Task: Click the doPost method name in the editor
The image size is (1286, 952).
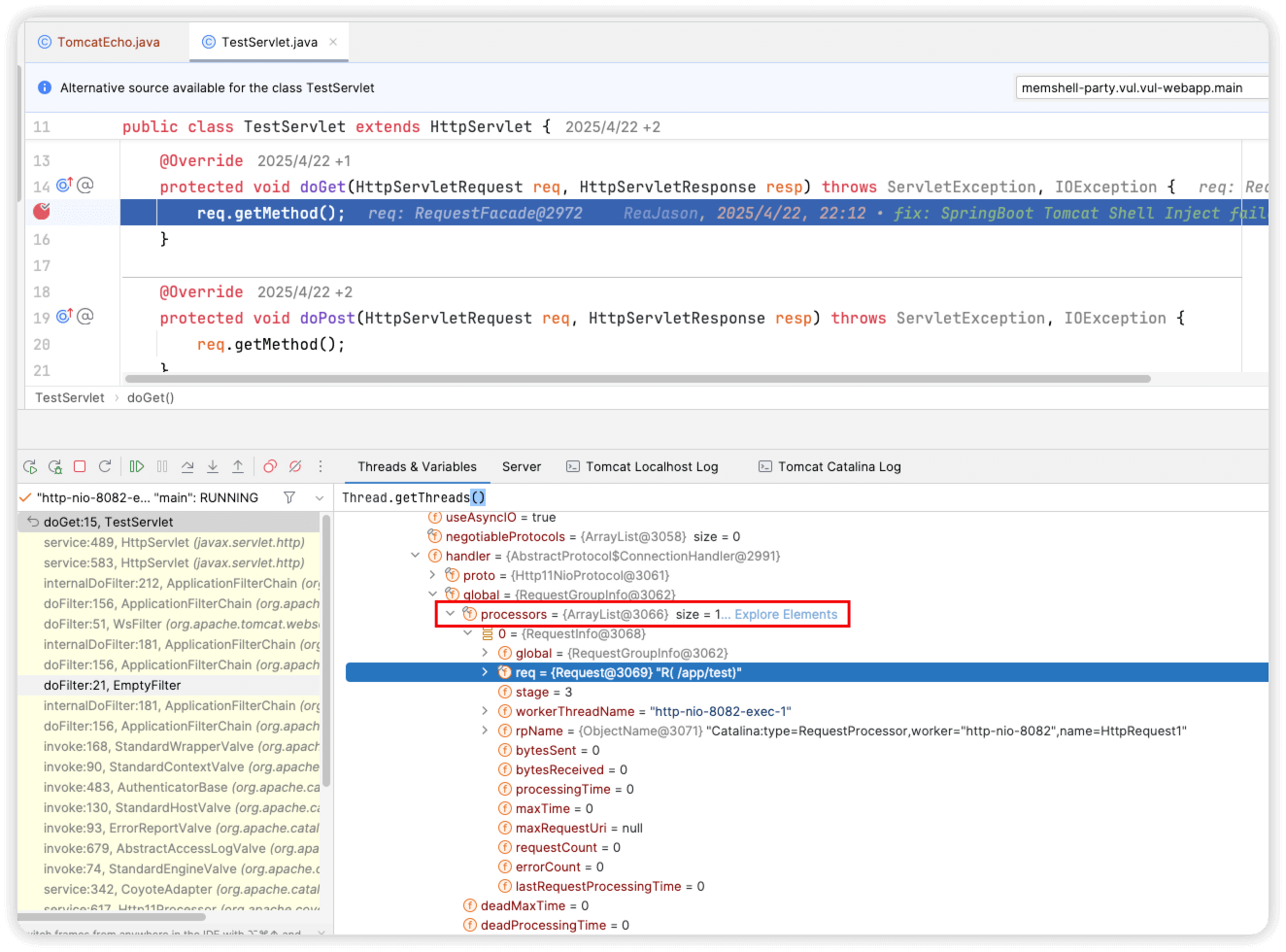Action: [327, 318]
